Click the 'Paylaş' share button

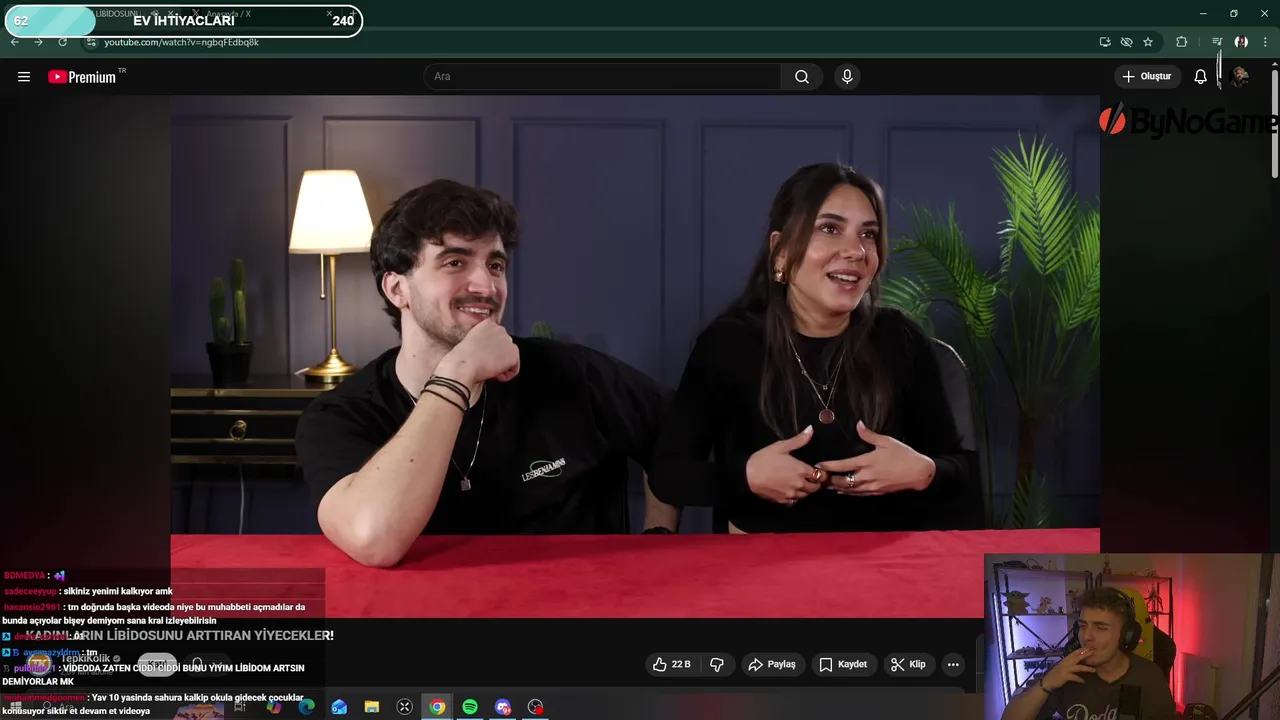(772, 664)
